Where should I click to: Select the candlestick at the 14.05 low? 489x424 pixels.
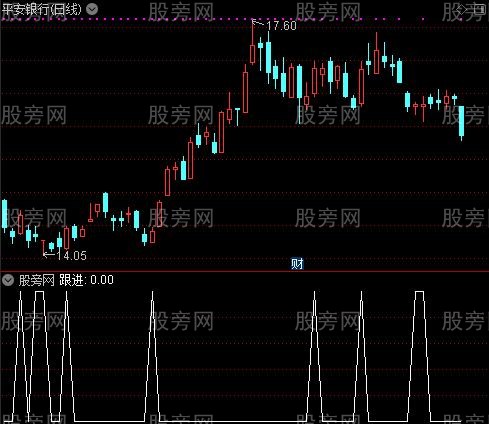click(43, 247)
